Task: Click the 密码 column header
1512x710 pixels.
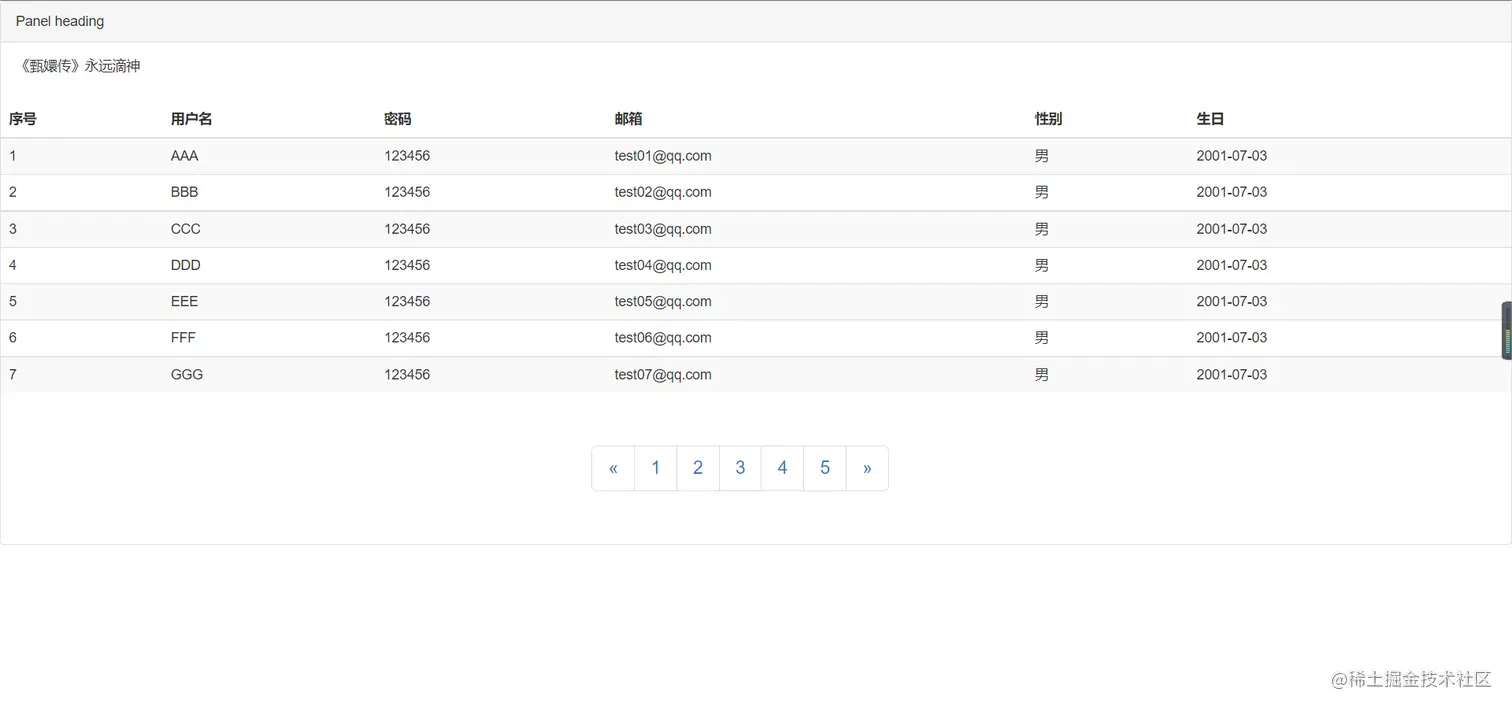Action: click(x=398, y=119)
